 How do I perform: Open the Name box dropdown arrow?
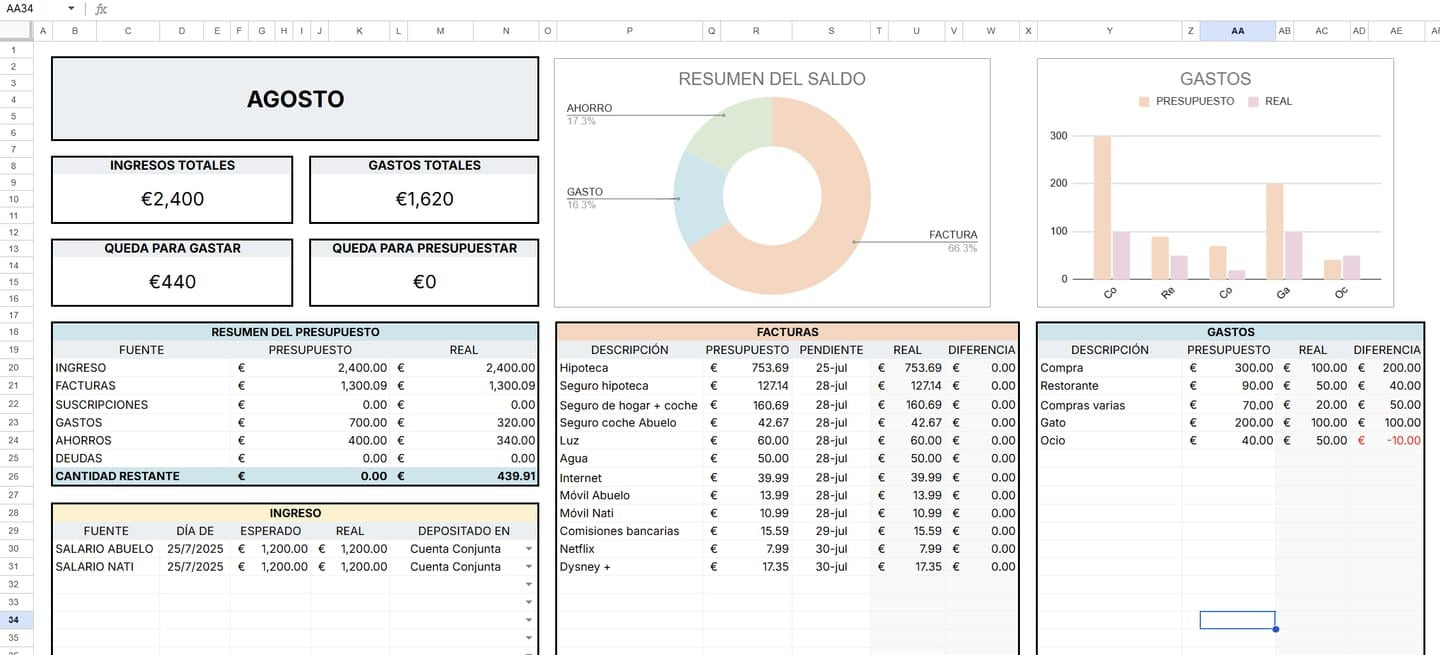click(71, 9)
